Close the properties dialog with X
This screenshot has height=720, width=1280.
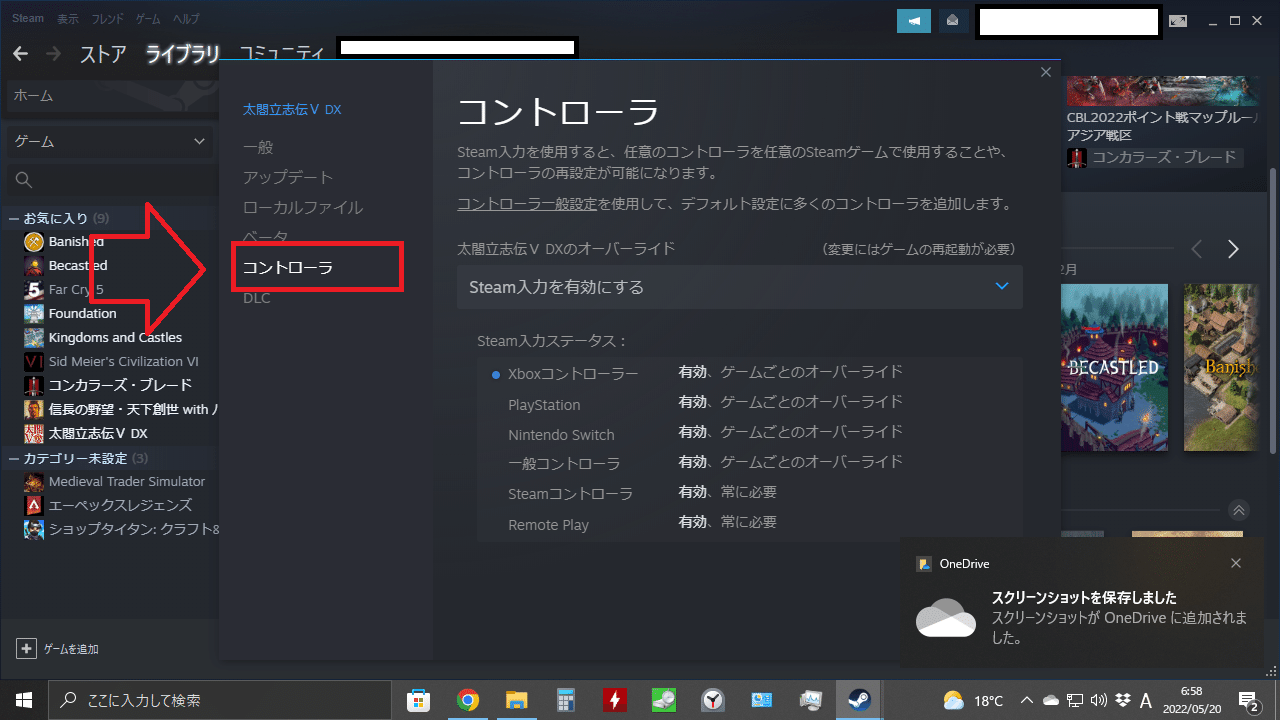[1046, 72]
